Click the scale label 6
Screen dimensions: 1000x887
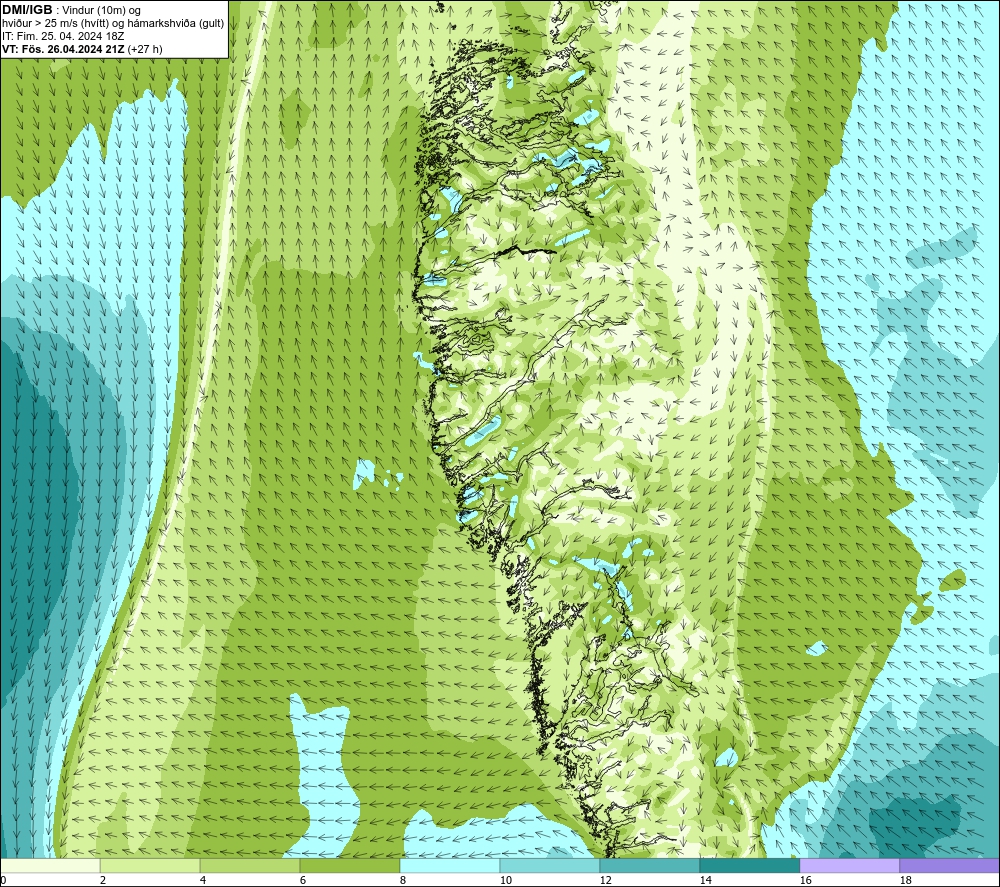303,881
